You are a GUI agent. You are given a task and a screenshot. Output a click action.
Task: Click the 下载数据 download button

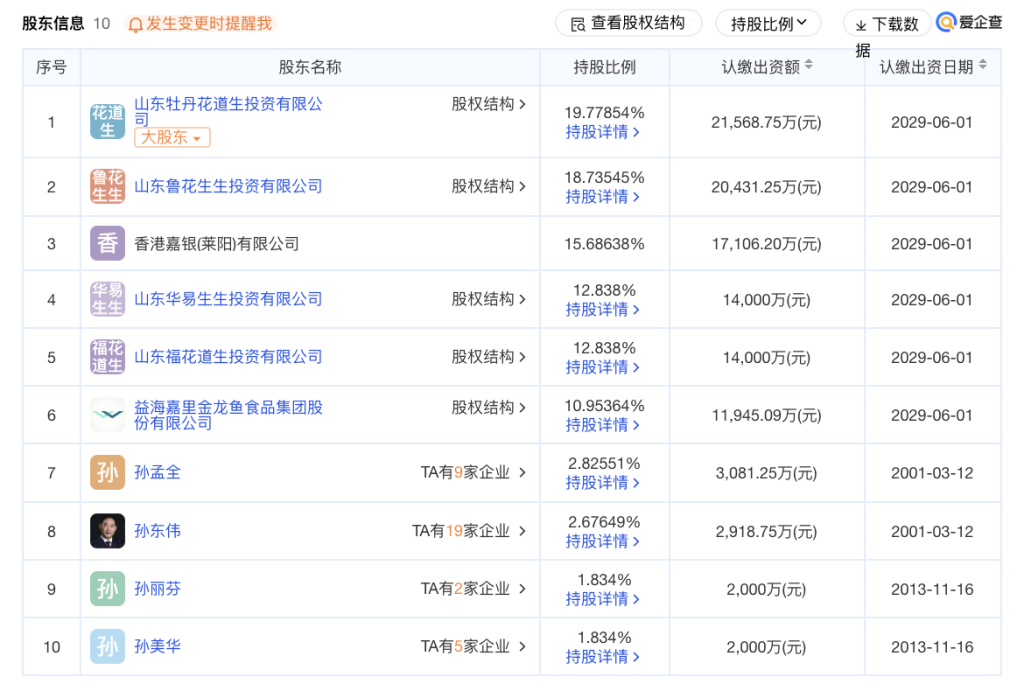coord(887,24)
